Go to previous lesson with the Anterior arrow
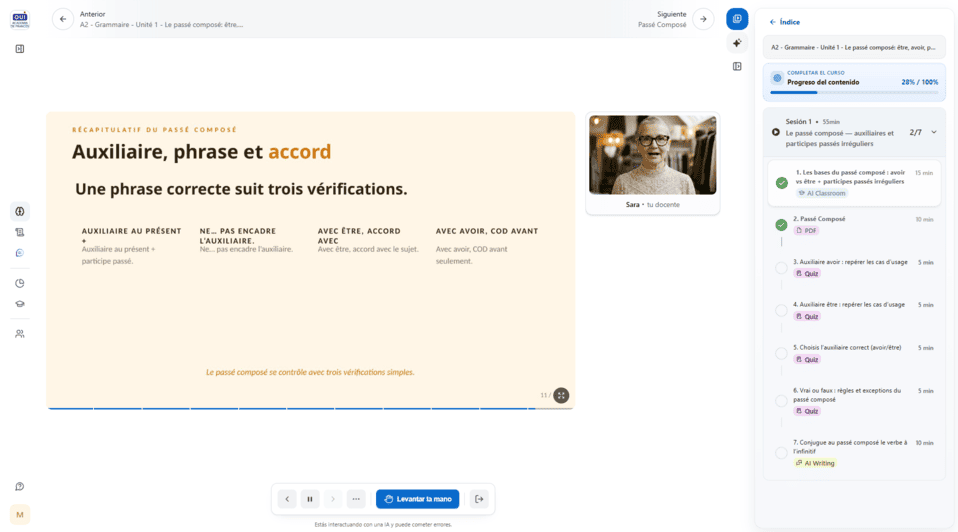Viewport: 958px width, 532px height. tap(63, 19)
